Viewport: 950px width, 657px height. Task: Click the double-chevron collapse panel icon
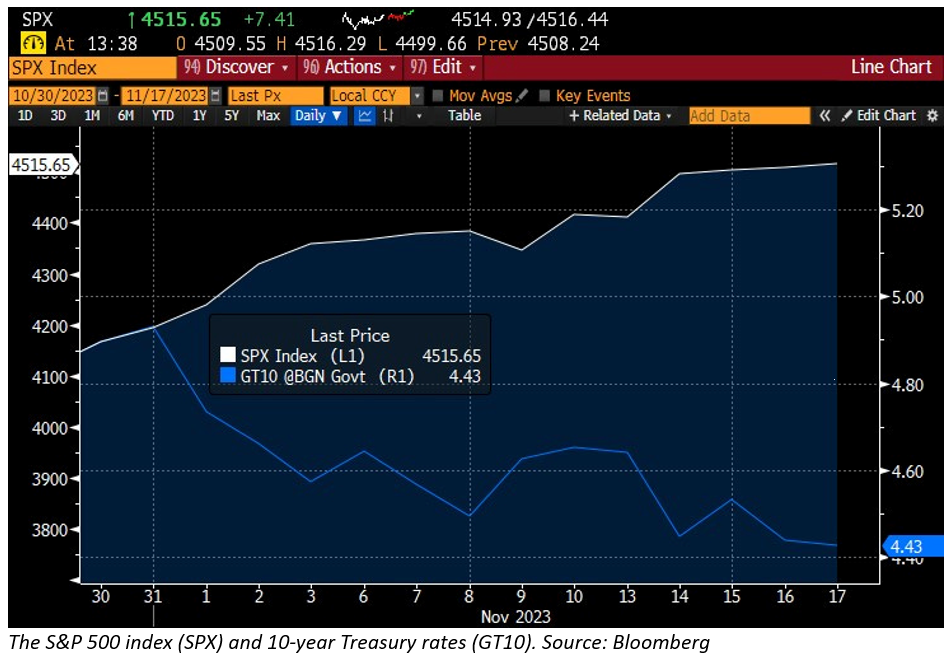tap(825, 116)
